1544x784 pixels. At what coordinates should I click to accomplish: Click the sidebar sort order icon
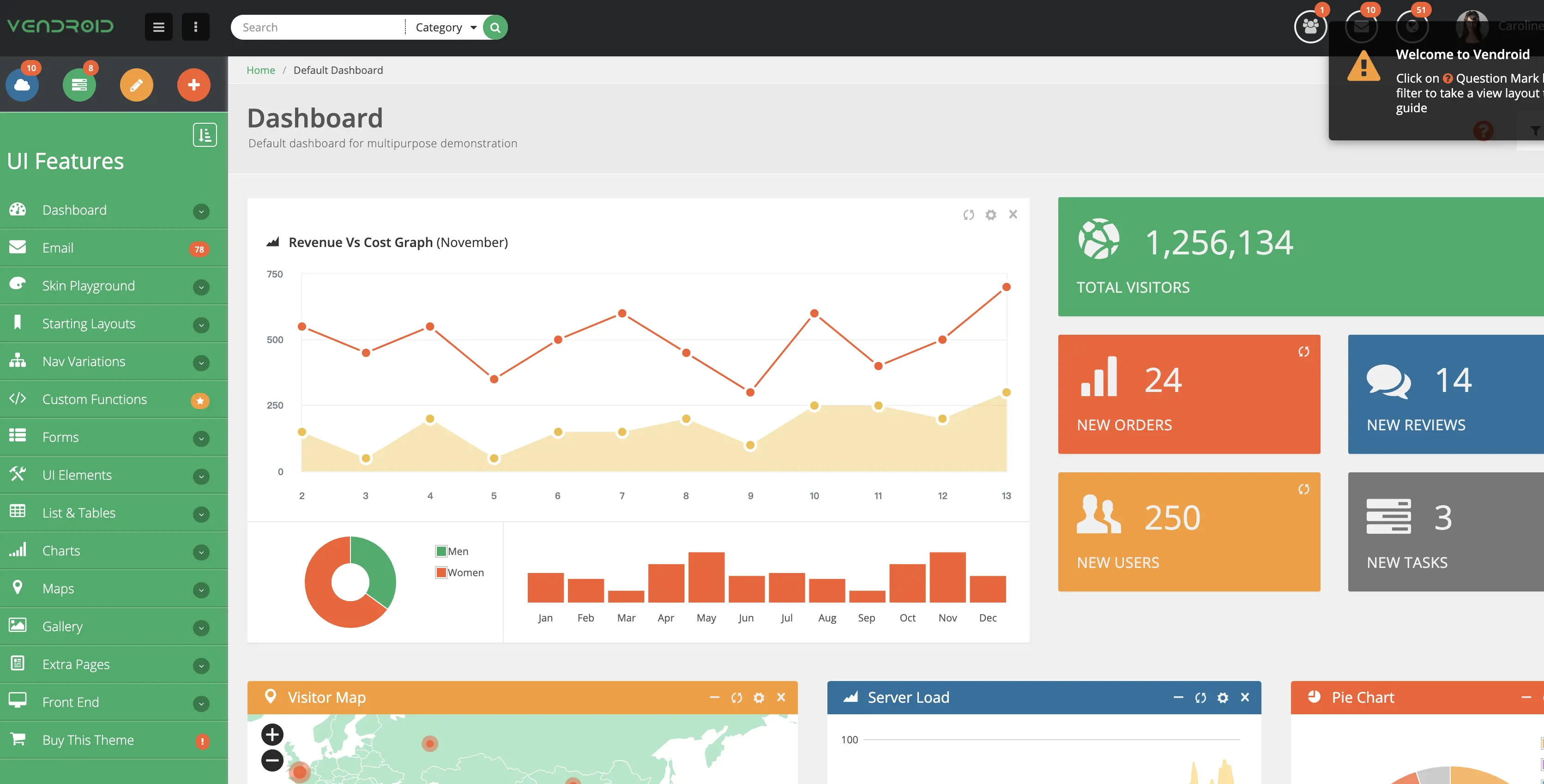pos(205,135)
